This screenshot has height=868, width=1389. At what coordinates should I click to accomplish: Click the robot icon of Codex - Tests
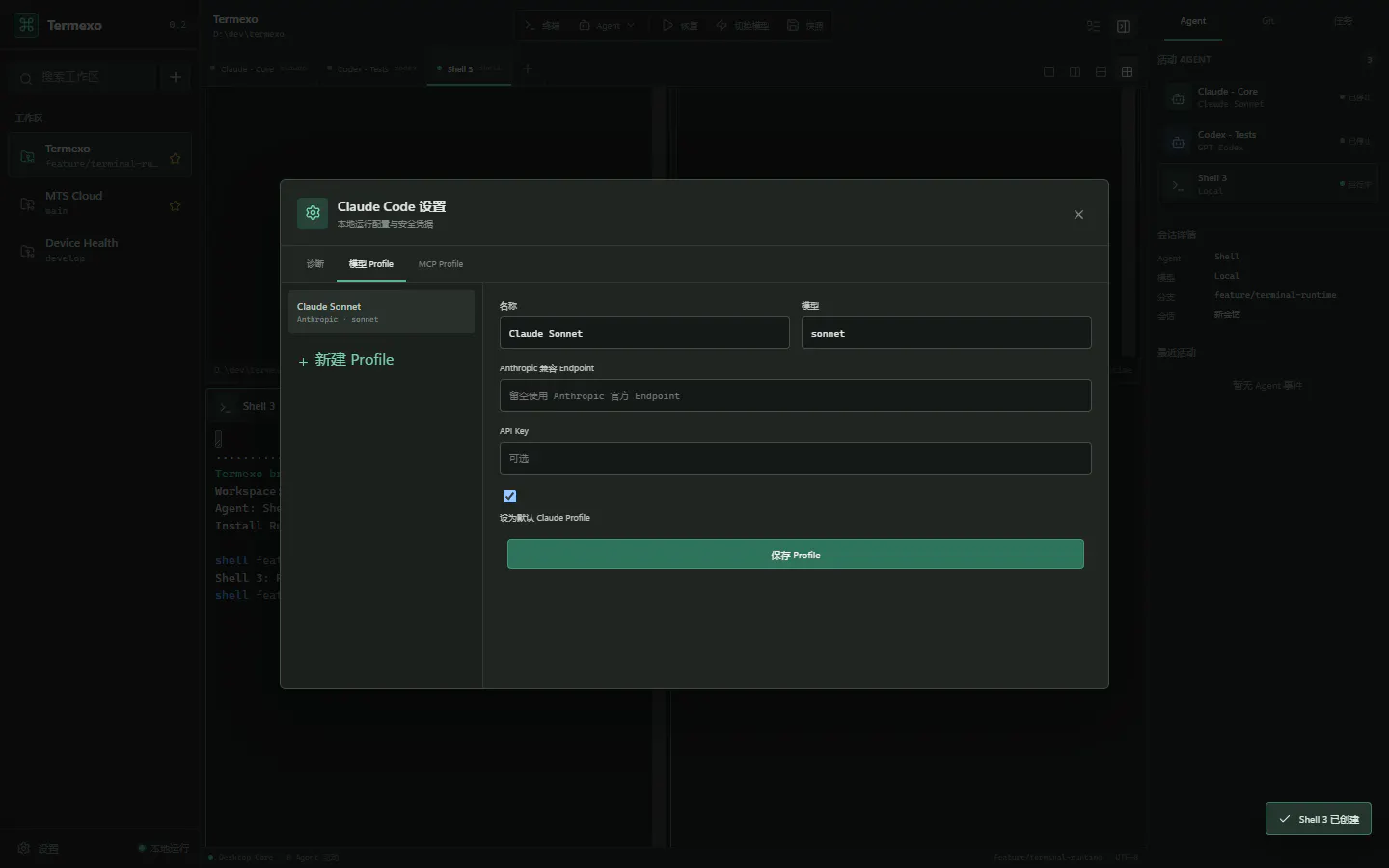click(1178, 142)
